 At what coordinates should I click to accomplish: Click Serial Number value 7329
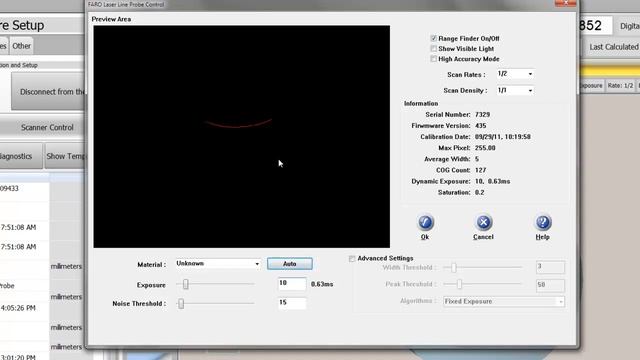[482, 115]
